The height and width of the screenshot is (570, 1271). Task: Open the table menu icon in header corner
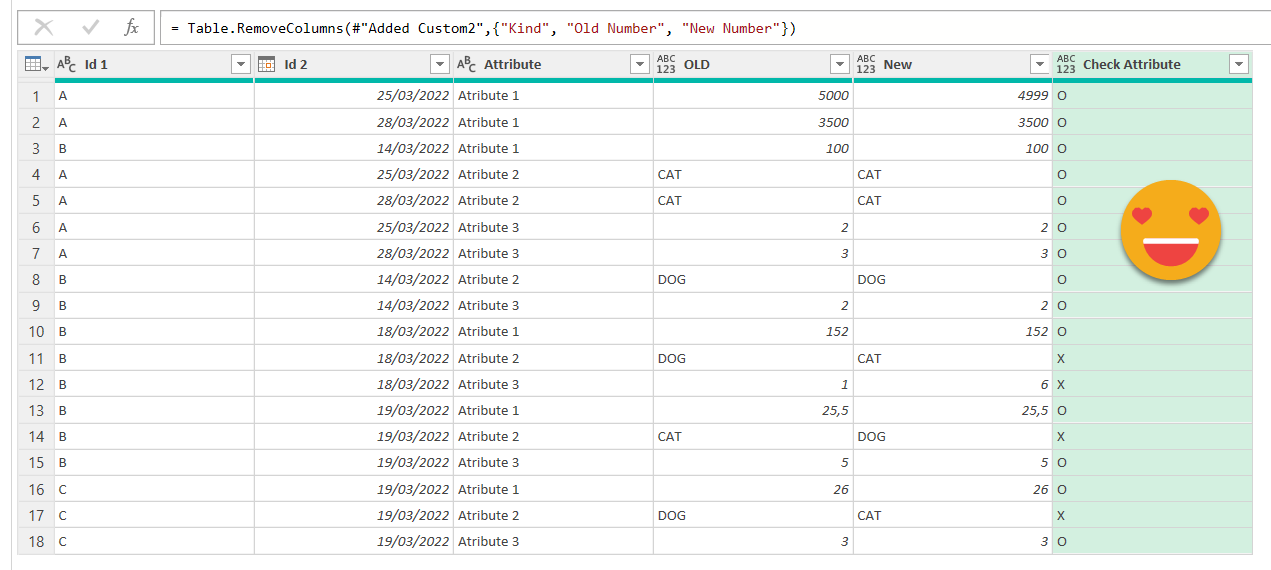click(35, 64)
